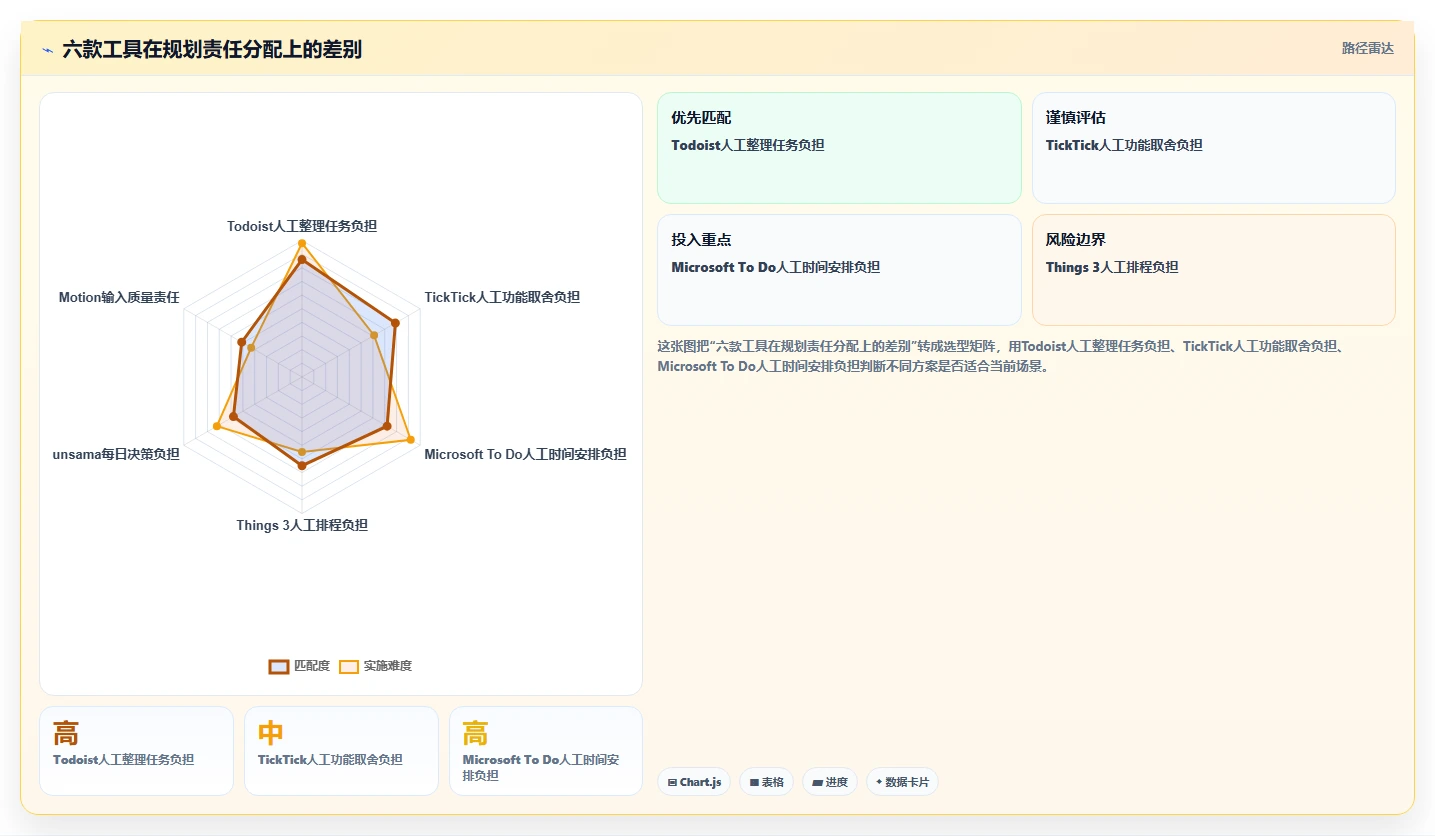The height and width of the screenshot is (836, 1435).
Task: Click orange 实施难度 point on Motion axis
Action: point(251,348)
